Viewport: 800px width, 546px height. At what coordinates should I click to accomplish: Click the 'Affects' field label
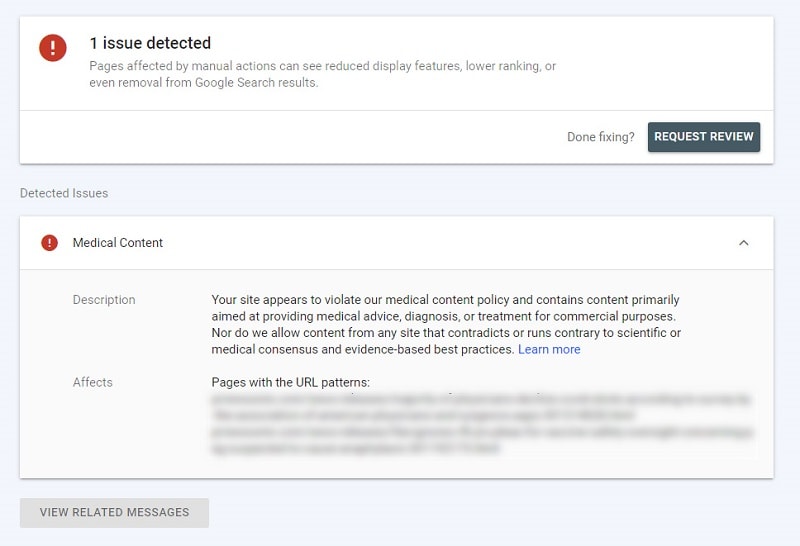[x=93, y=382]
